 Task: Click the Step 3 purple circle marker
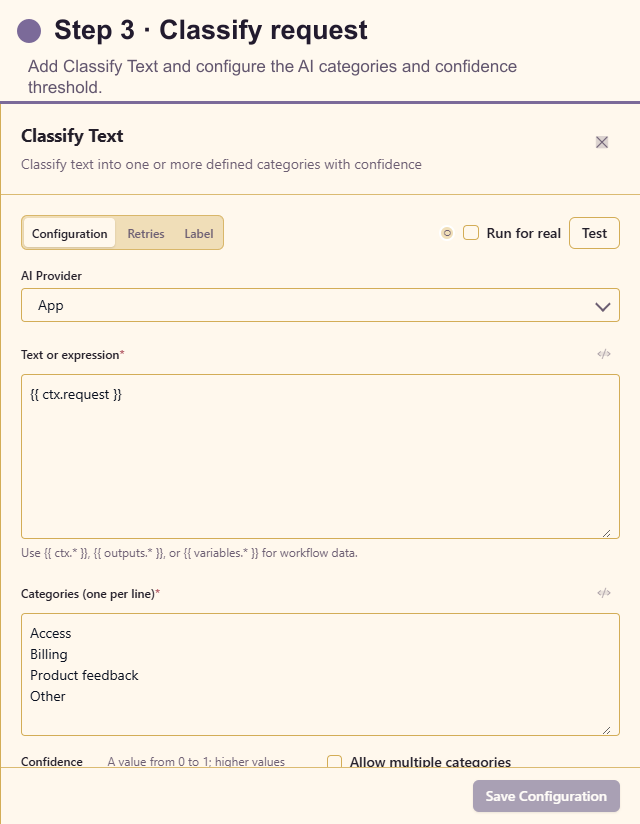pyautogui.click(x=29, y=30)
